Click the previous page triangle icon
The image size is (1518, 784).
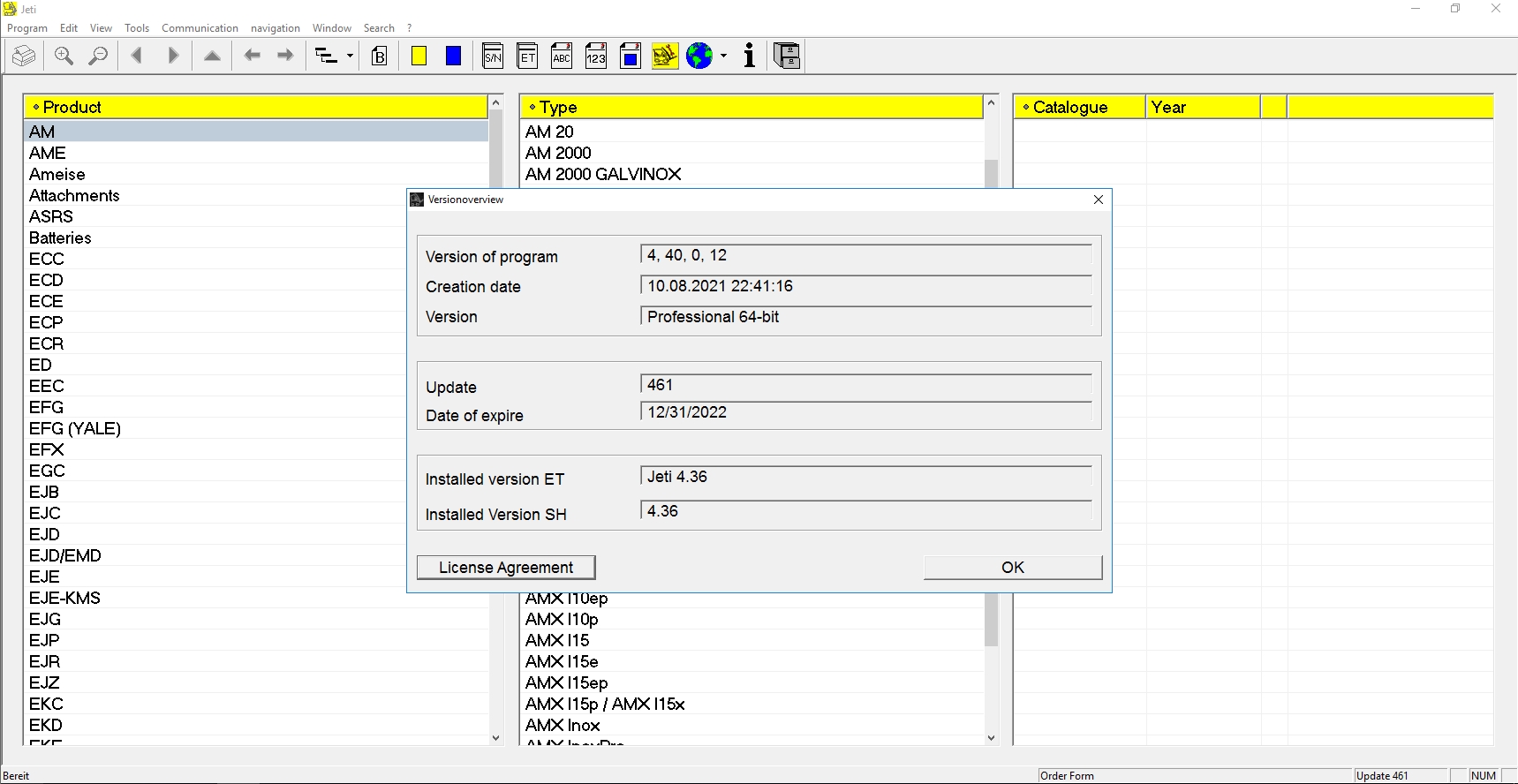[x=136, y=57]
